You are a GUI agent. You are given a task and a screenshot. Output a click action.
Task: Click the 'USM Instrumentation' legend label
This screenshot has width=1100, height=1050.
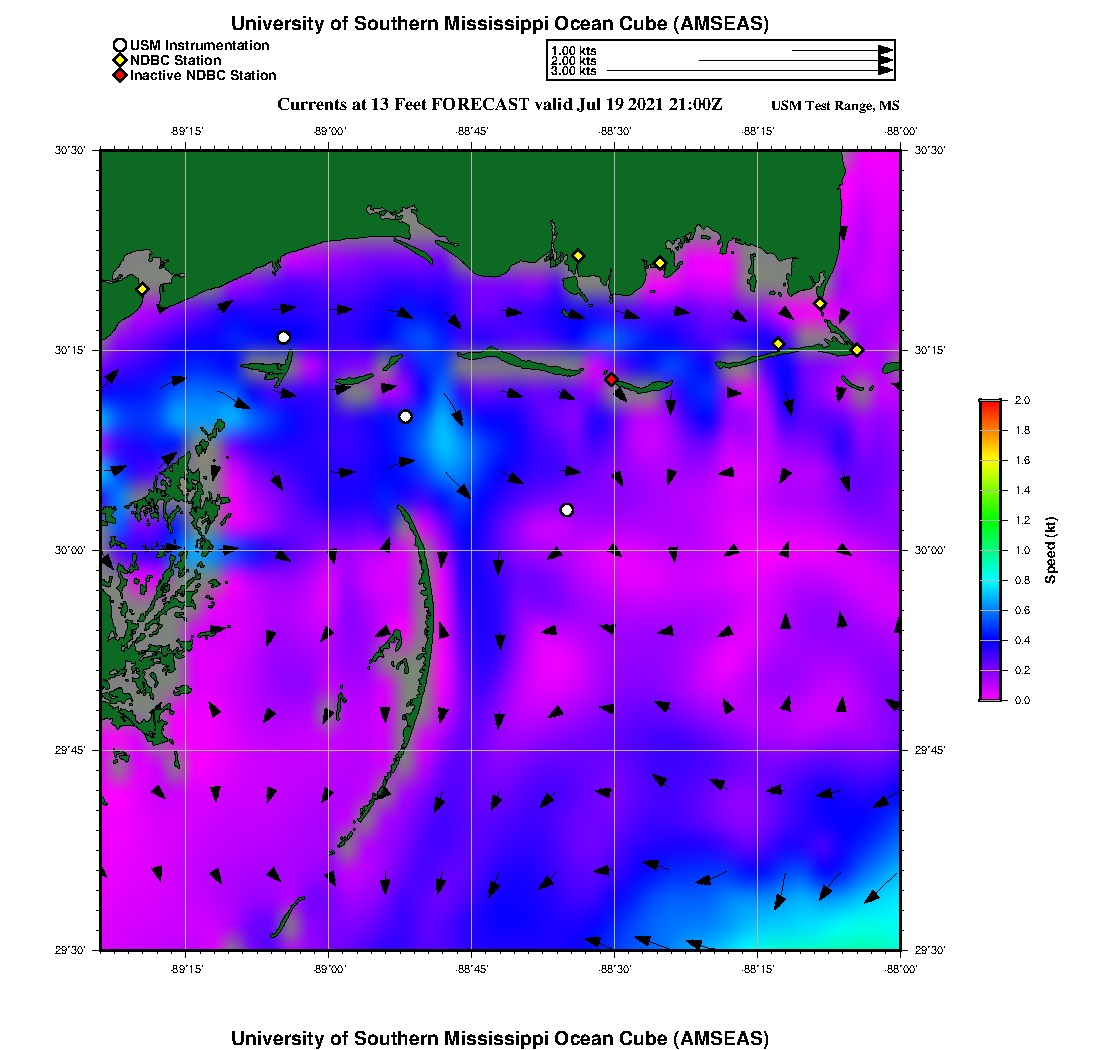pyautogui.click(x=200, y=45)
